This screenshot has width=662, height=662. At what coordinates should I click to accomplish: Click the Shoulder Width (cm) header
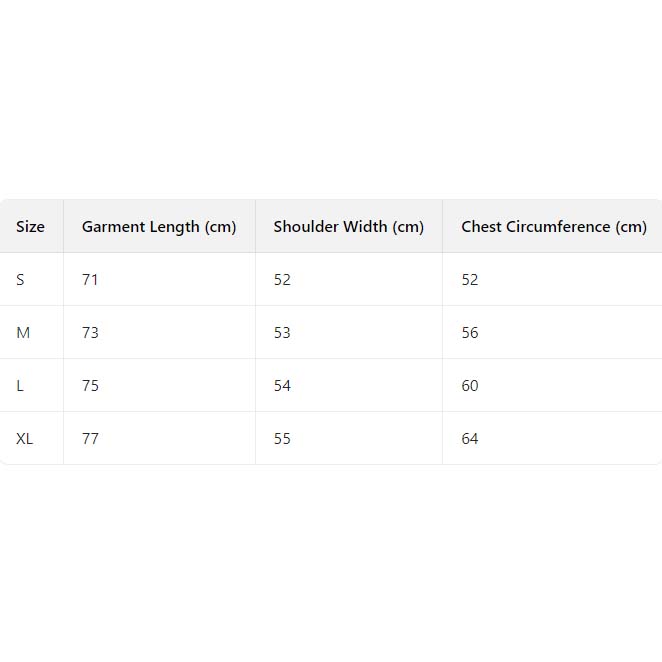click(x=348, y=227)
